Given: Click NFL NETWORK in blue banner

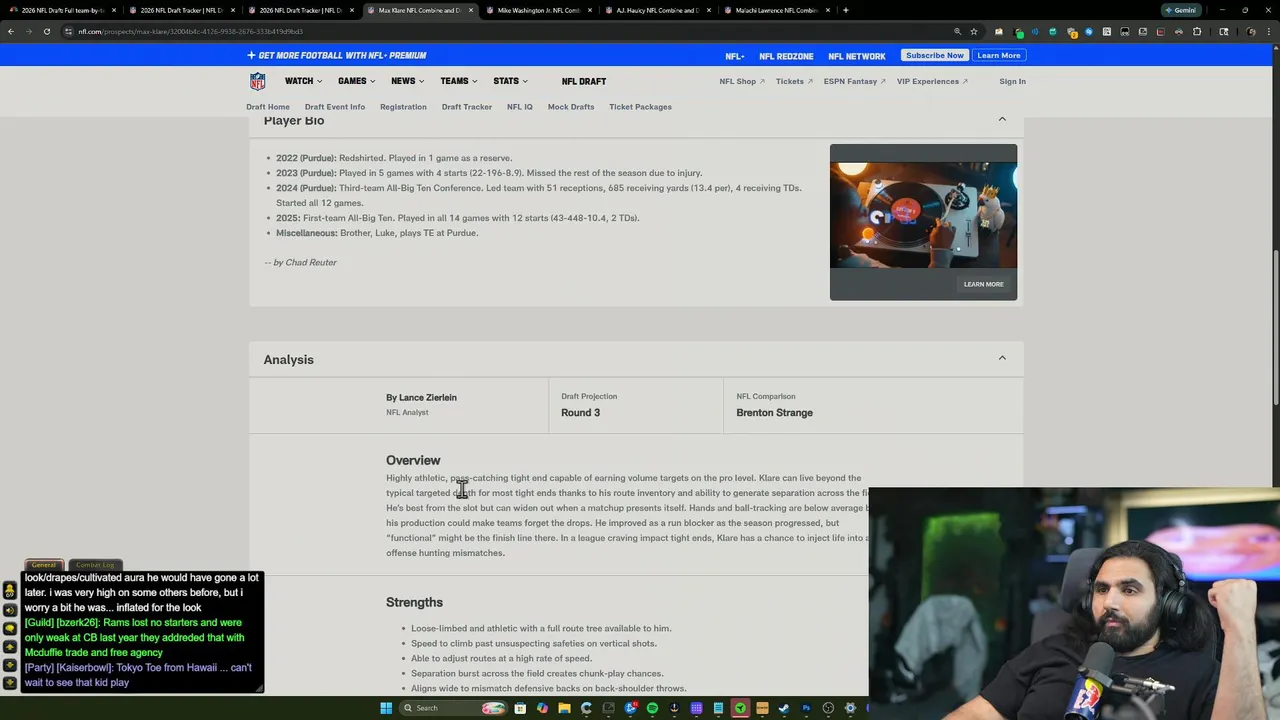Looking at the screenshot, I should coord(857,56).
